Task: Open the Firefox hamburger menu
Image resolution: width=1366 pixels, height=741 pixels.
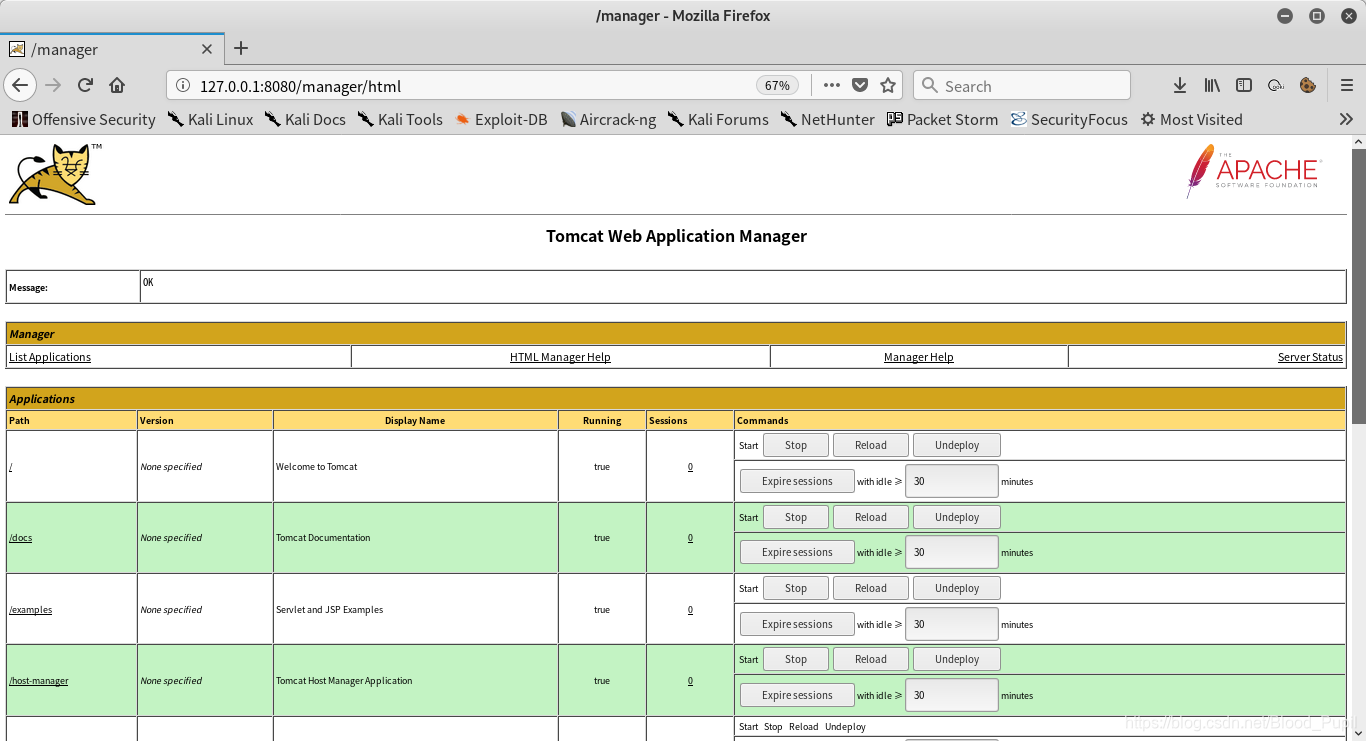Action: (x=1347, y=85)
